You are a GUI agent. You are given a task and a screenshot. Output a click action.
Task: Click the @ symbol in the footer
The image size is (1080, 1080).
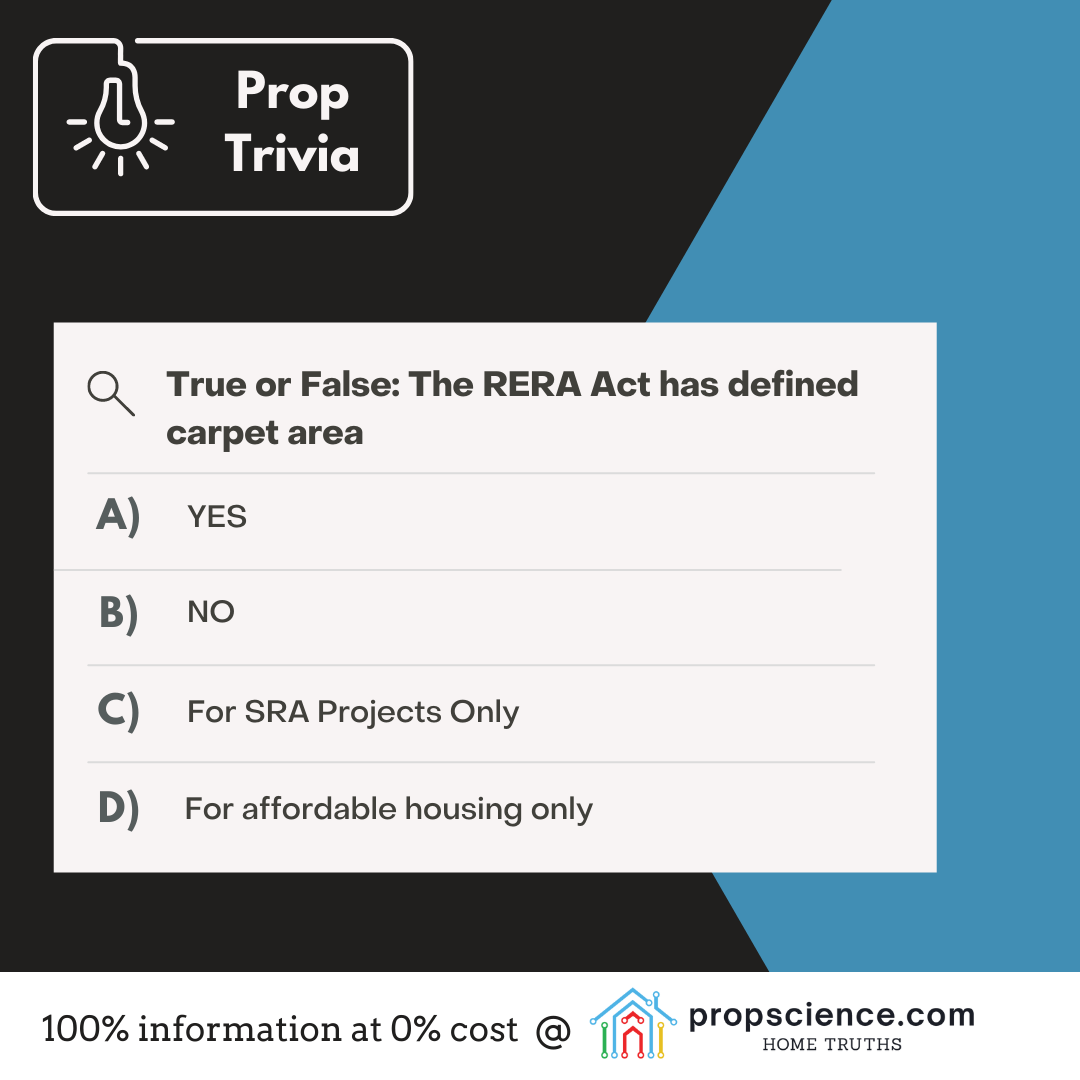pos(552,1030)
